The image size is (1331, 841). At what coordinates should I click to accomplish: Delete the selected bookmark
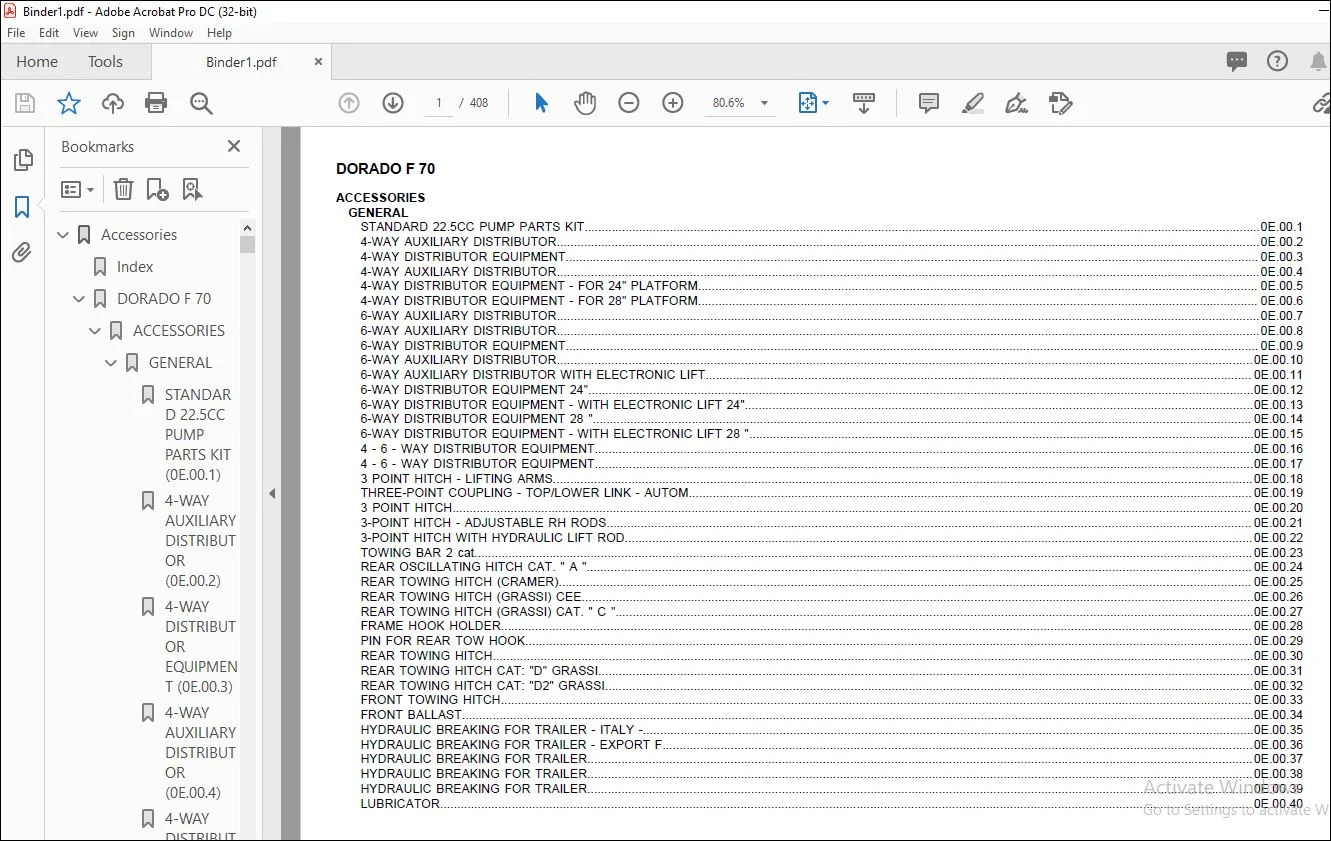click(123, 189)
